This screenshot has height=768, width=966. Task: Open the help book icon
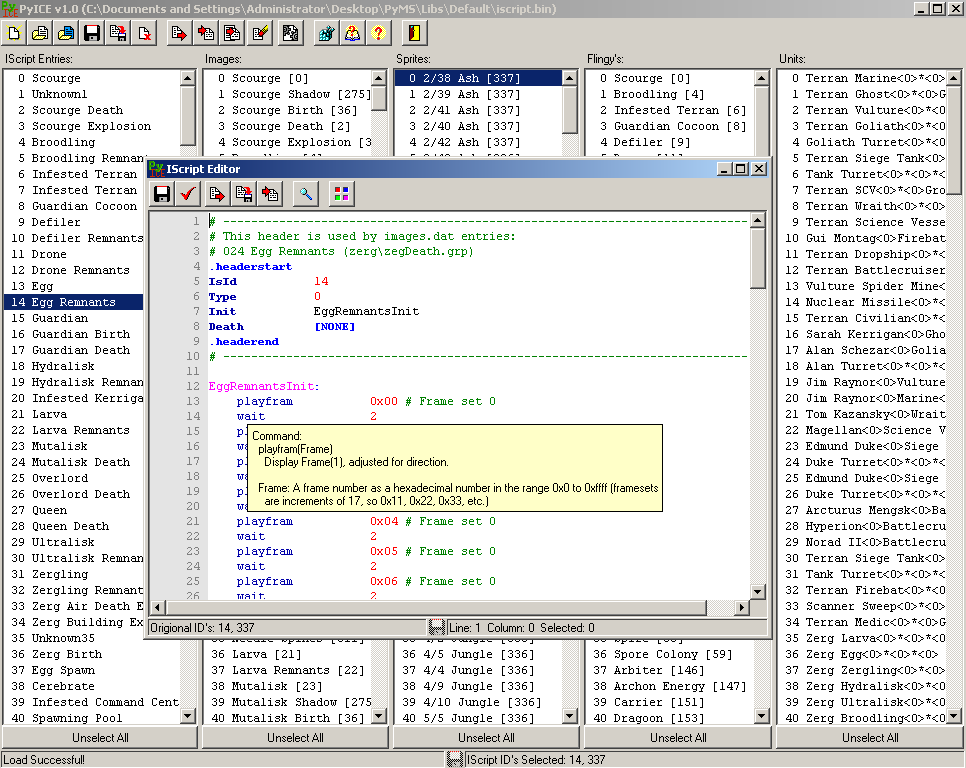(x=352, y=33)
